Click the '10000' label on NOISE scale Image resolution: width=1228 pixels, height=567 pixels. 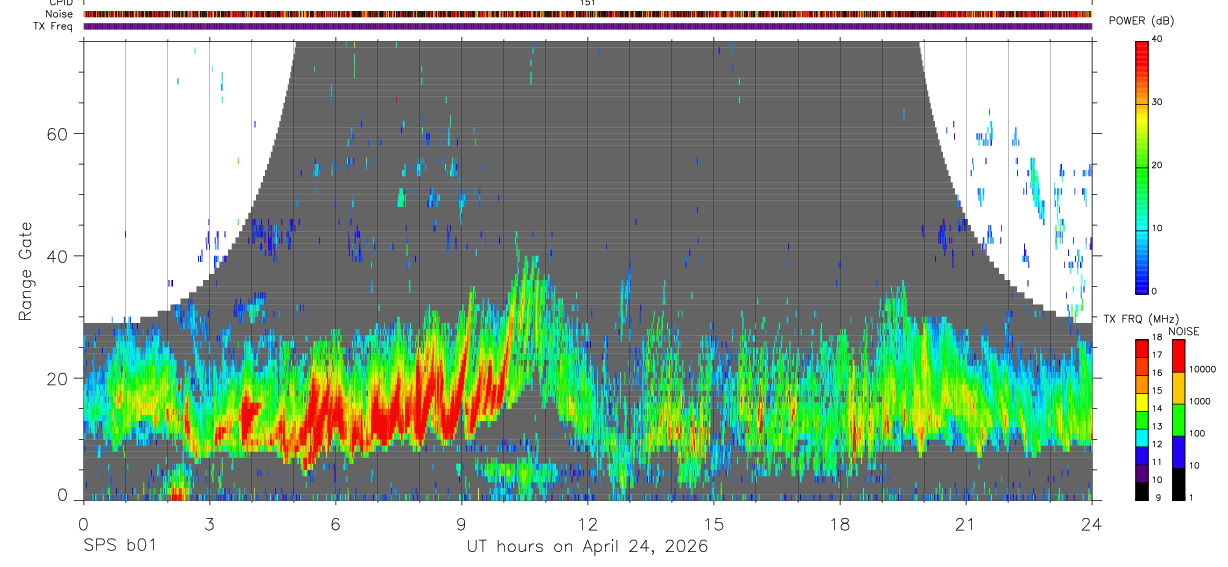pyautogui.click(x=1204, y=369)
